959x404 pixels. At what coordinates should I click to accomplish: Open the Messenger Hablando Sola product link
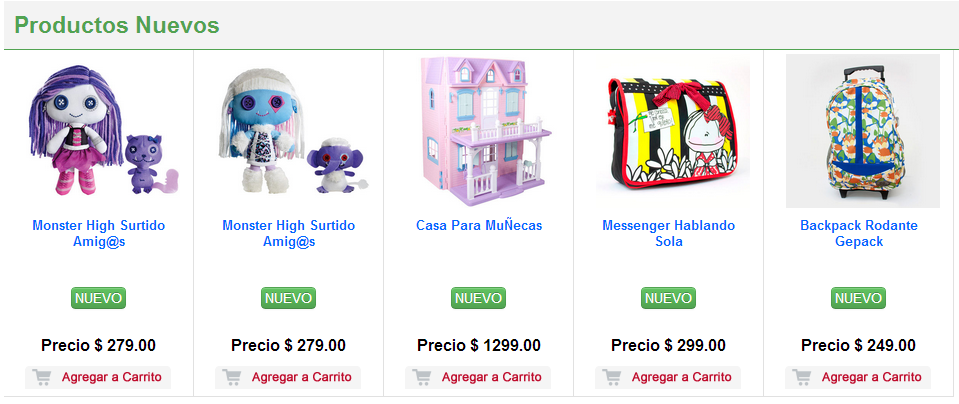(668, 233)
